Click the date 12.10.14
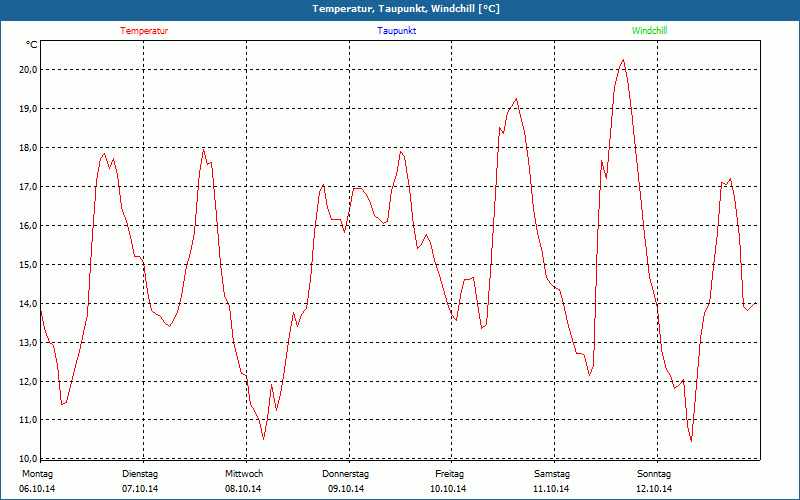The image size is (800, 500). click(654, 489)
